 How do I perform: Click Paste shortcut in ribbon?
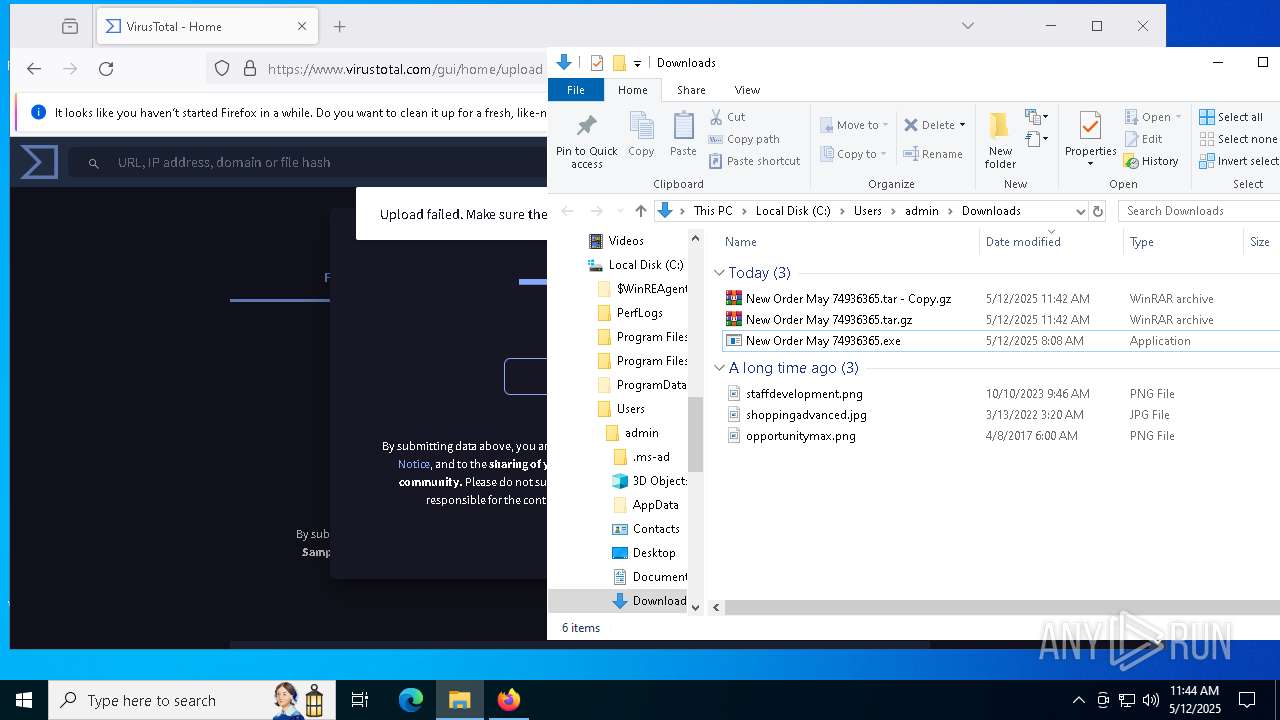(x=755, y=161)
